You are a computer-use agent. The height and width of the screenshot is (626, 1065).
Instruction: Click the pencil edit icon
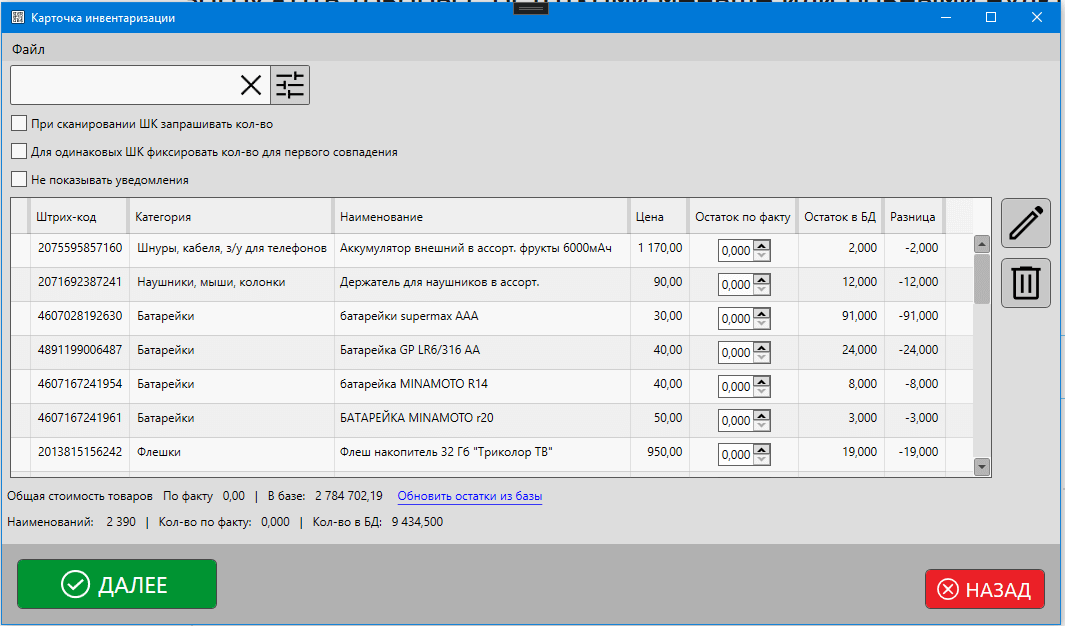[x=1025, y=222]
